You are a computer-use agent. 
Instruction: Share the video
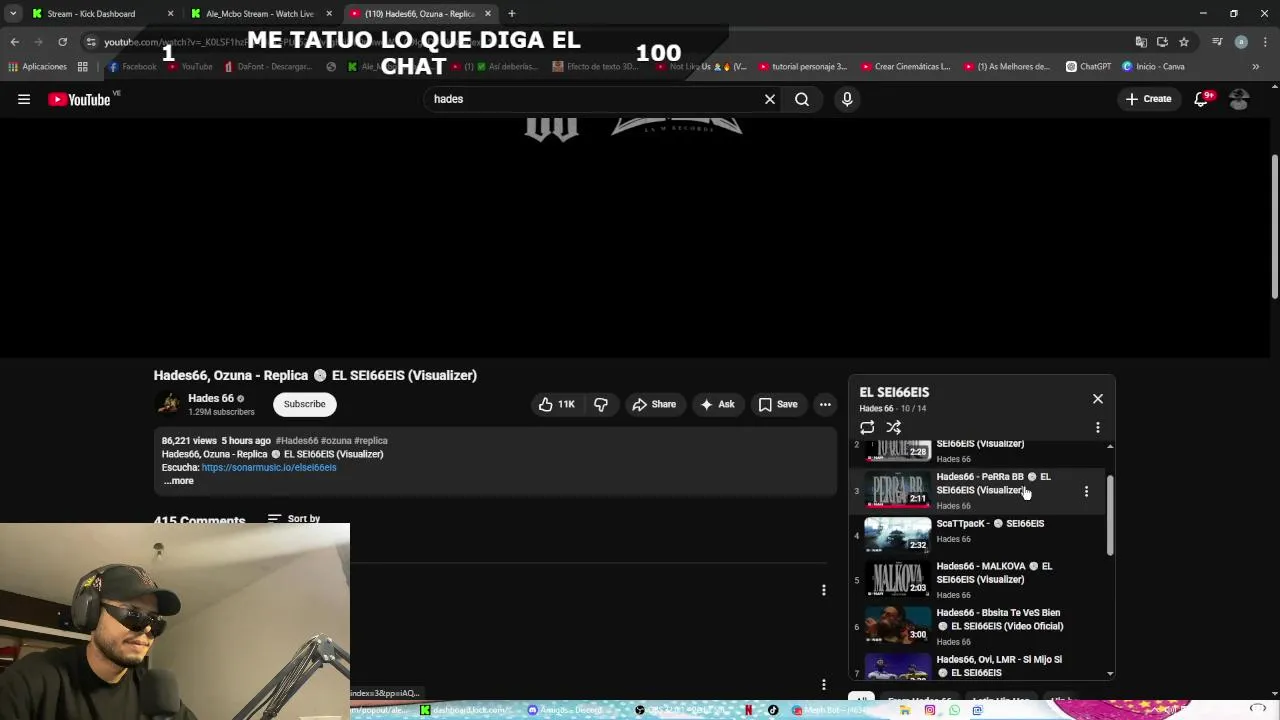point(654,404)
